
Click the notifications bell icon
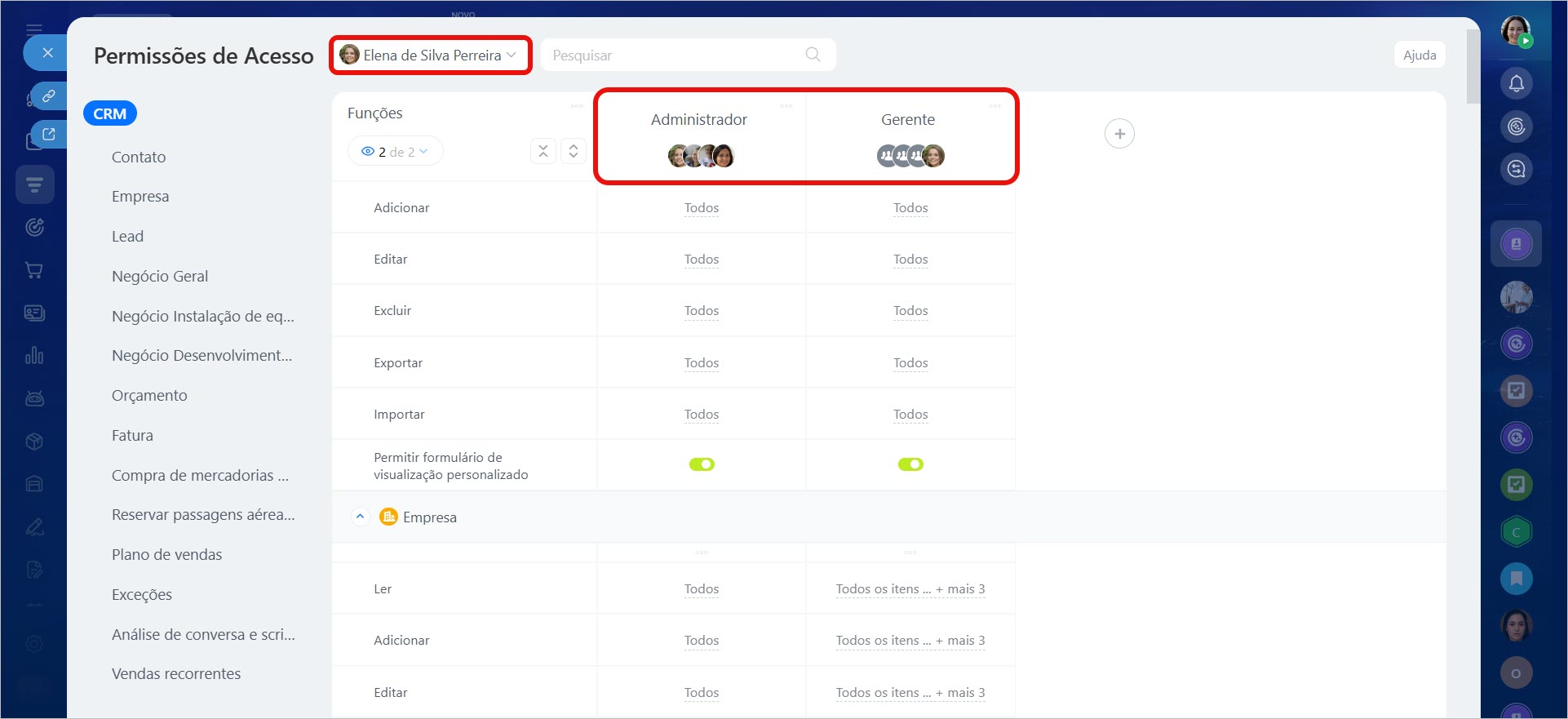click(x=1516, y=83)
